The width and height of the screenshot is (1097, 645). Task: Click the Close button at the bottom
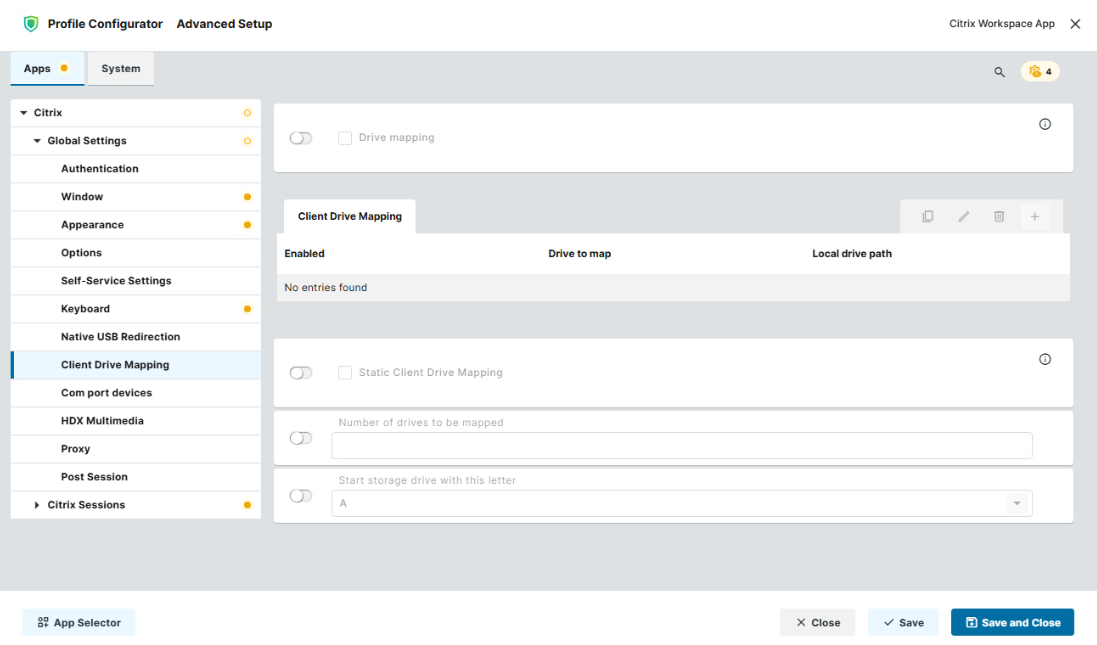coord(817,623)
